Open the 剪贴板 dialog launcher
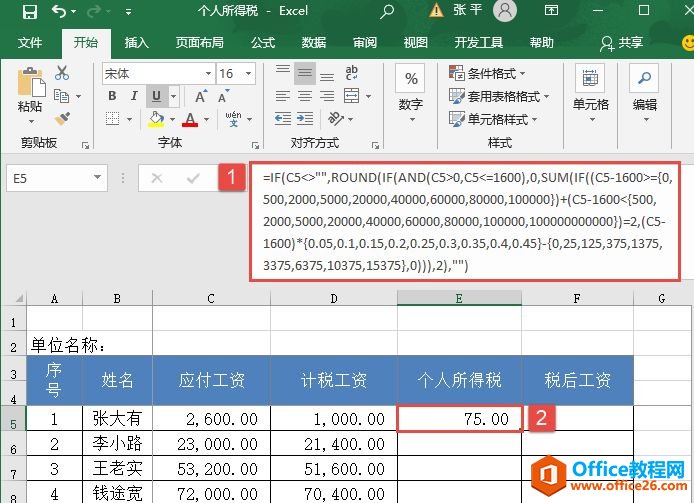This screenshot has width=694, height=503. [x=85, y=145]
